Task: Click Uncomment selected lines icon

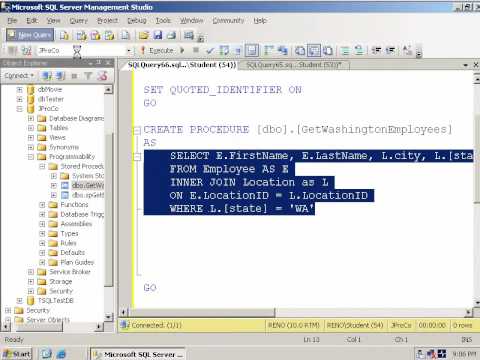Action: [359, 51]
